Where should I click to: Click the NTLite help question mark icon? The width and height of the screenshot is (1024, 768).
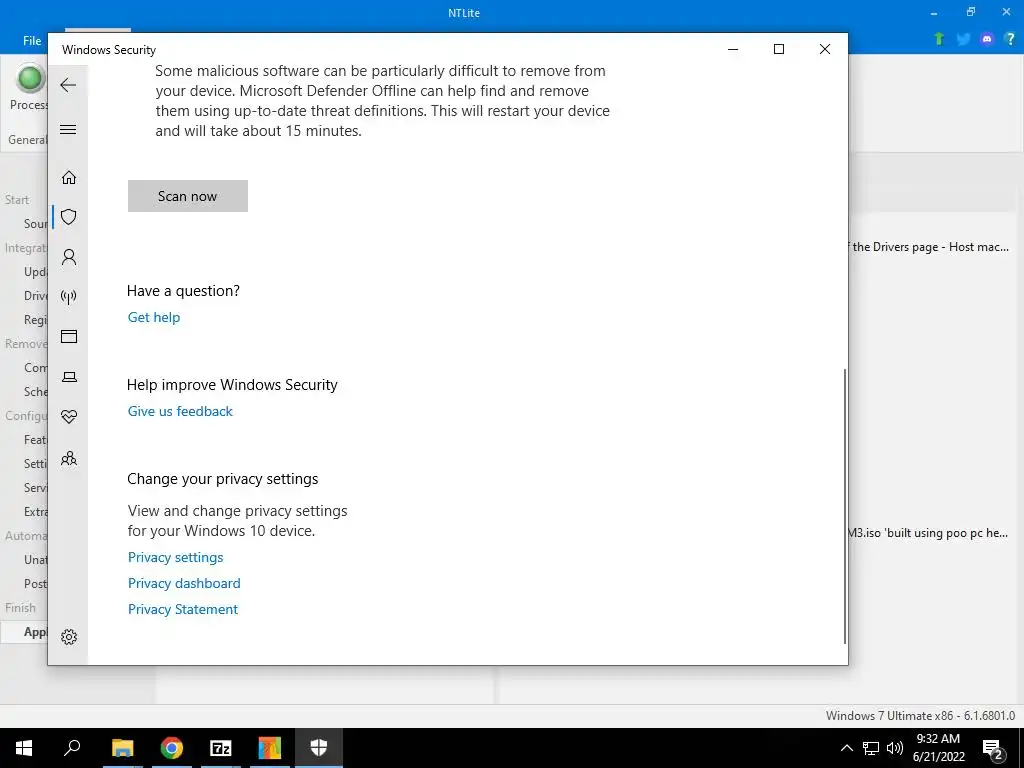point(1010,39)
